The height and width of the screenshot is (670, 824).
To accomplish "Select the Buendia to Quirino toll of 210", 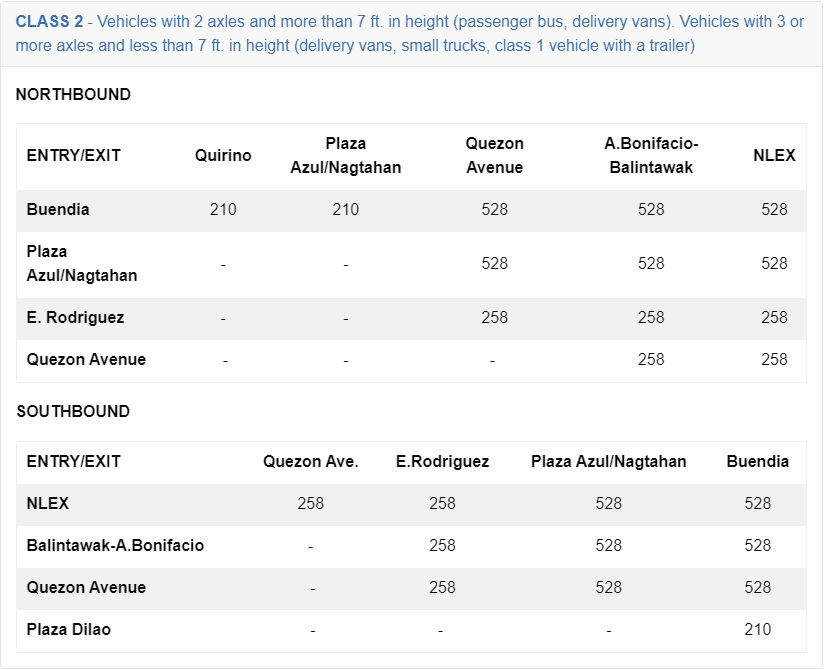I will (x=223, y=209).
